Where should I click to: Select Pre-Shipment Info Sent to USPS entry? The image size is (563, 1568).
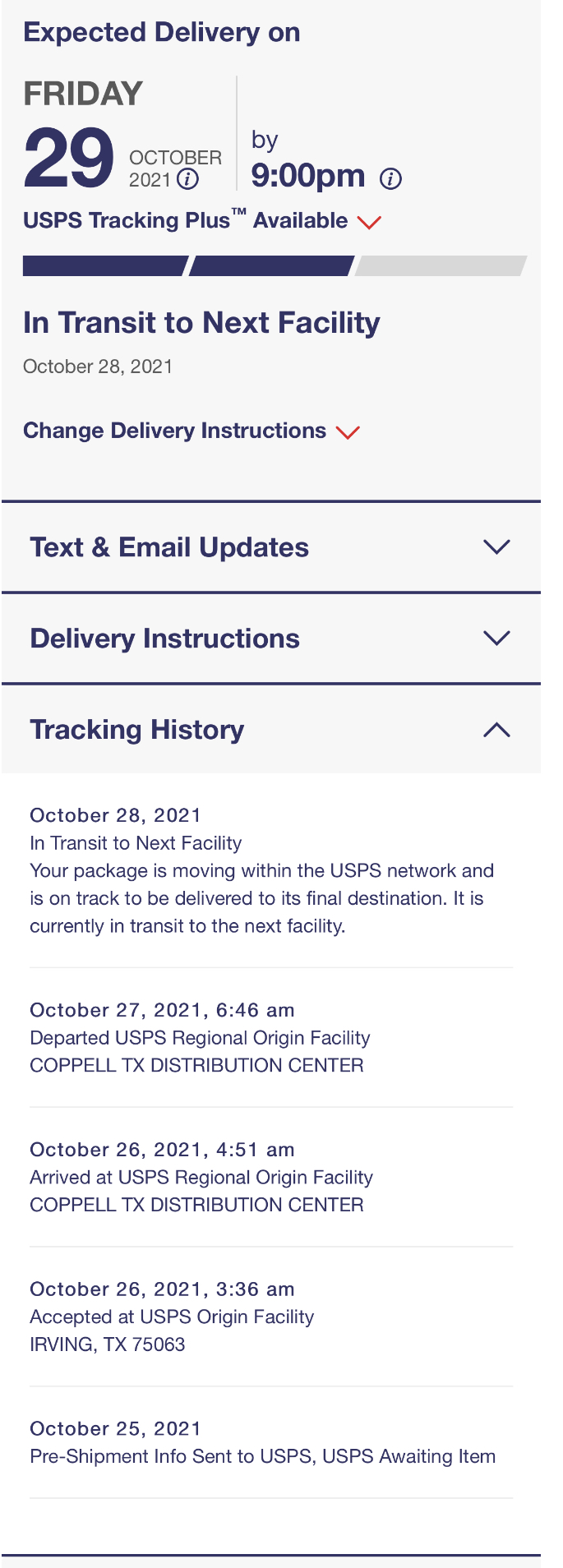pos(262,1457)
